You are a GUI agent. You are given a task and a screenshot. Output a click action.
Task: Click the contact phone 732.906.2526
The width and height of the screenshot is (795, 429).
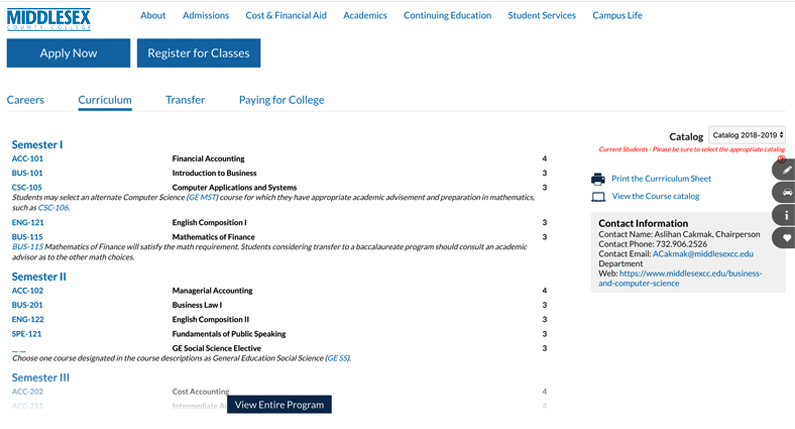(x=681, y=244)
